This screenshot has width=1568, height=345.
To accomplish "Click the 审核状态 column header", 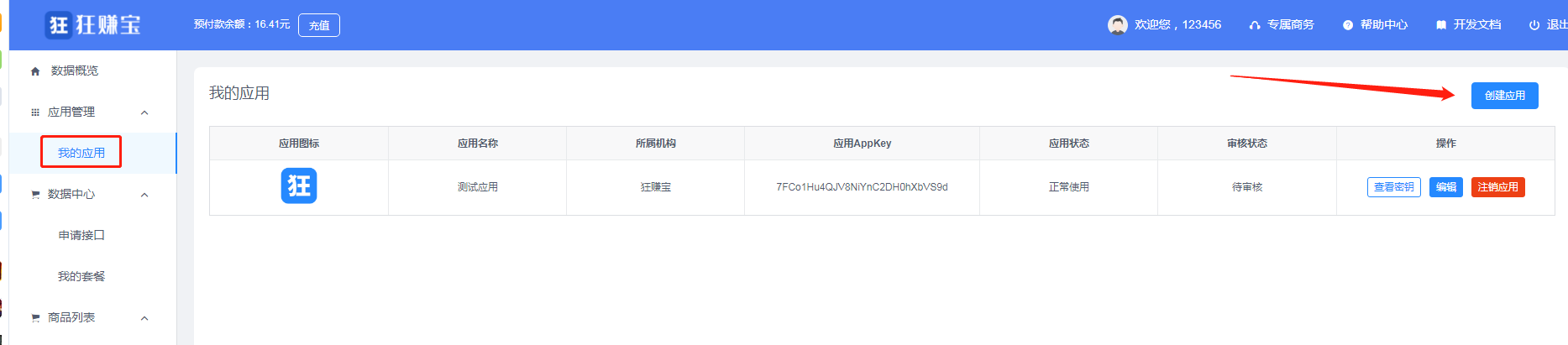I will point(1247,144).
